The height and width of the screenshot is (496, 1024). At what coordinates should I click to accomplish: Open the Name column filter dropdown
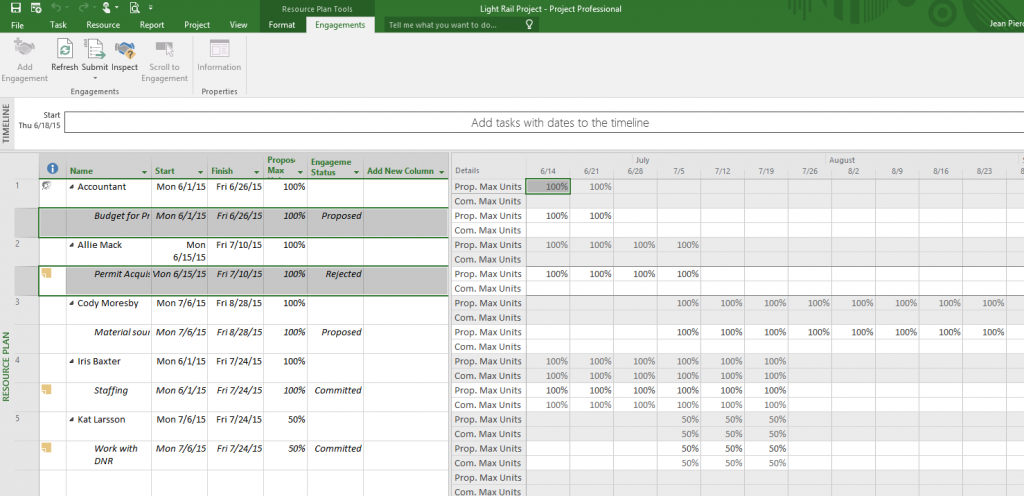click(145, 172)
